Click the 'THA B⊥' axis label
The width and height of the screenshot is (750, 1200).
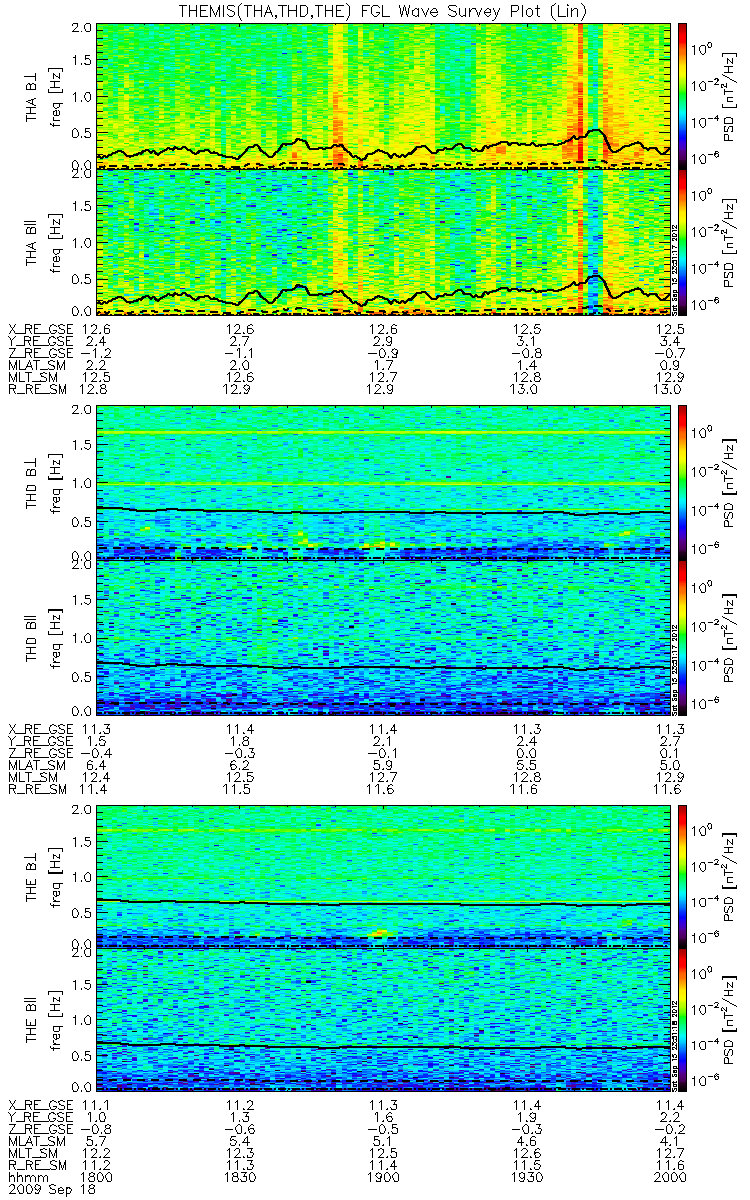32,96
